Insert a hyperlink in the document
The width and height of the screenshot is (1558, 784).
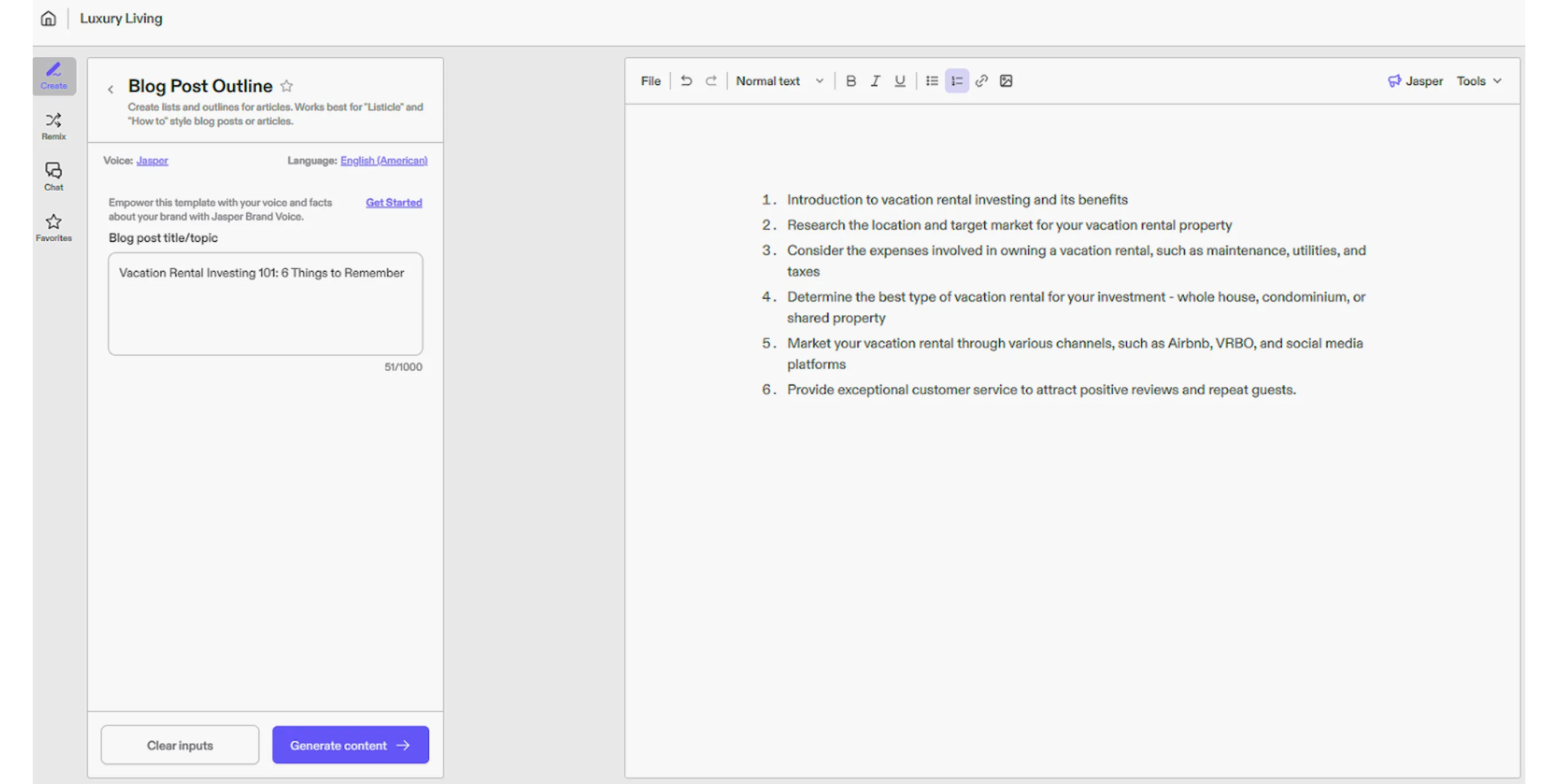click(981, 80)
